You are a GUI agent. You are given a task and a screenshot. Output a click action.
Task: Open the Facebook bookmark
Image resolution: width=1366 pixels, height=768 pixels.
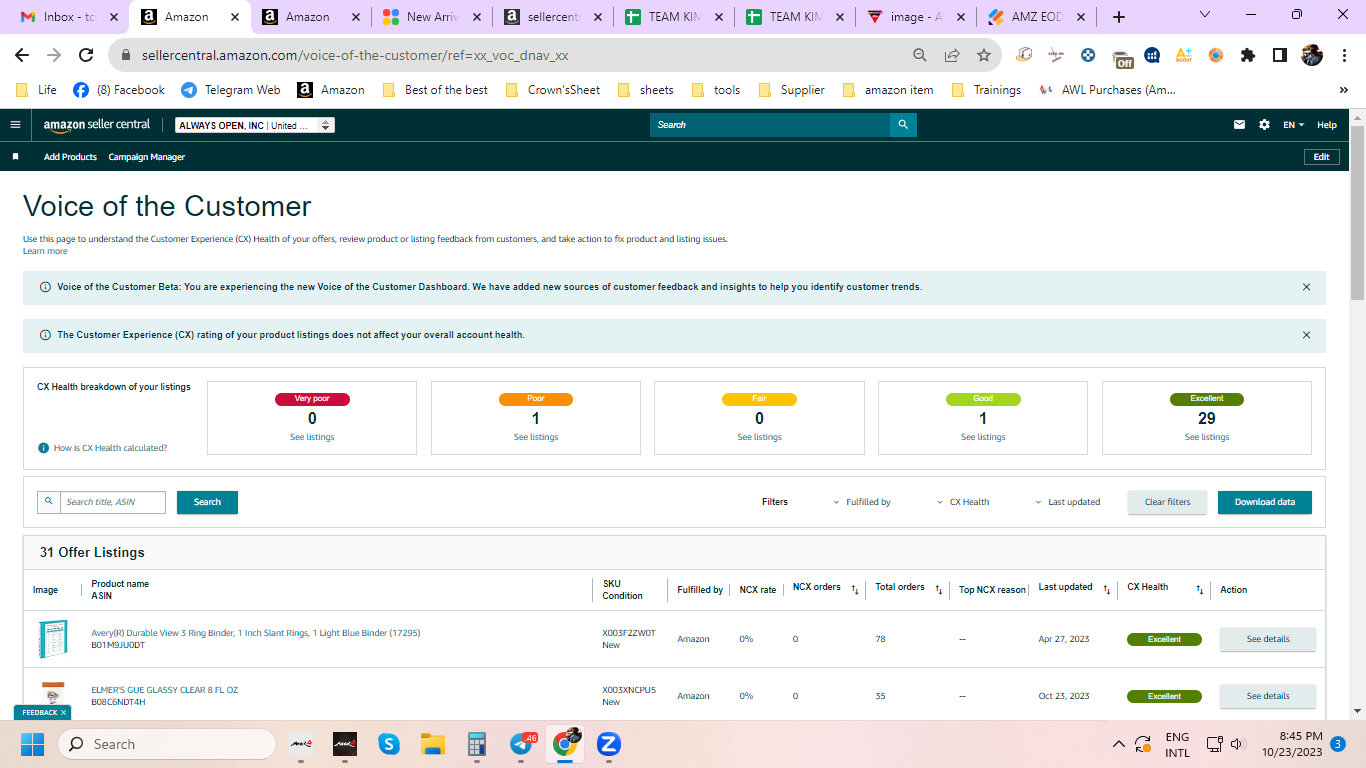[119, 90]
